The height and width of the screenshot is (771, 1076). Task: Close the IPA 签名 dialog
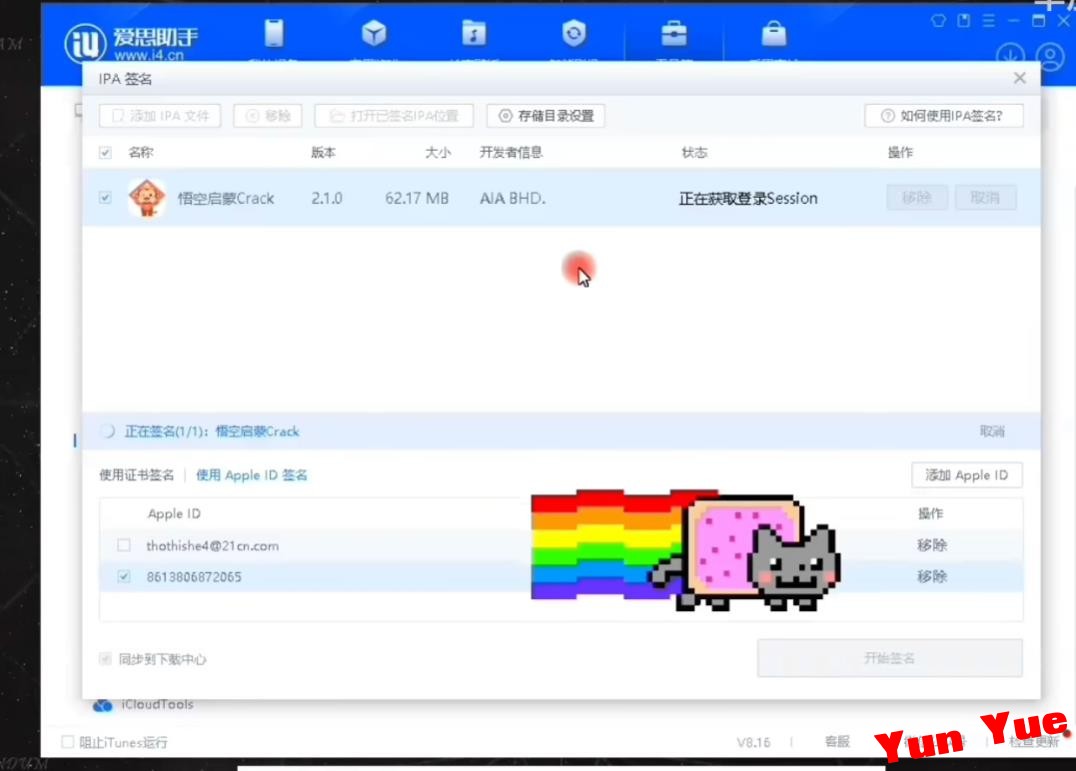click(x=1020, y=78)
